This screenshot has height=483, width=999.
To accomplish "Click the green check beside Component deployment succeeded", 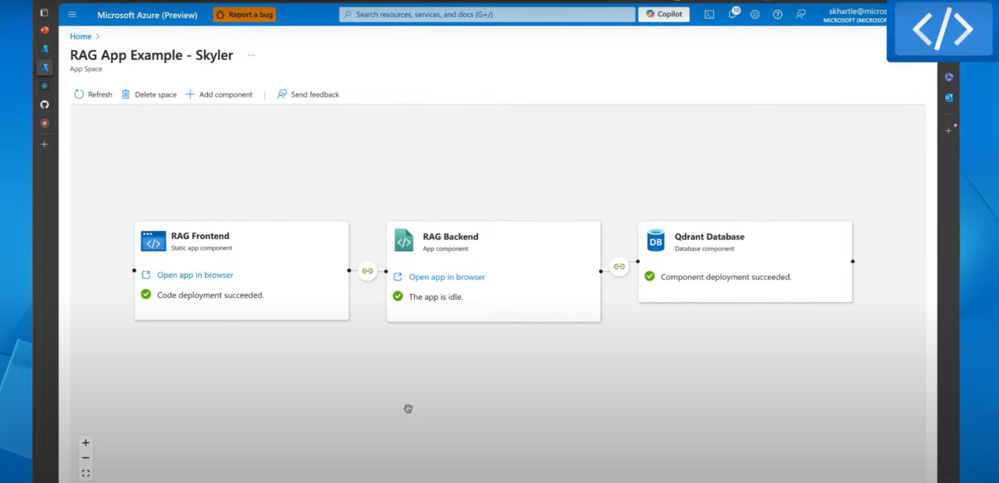I will [x=649, y=277].
